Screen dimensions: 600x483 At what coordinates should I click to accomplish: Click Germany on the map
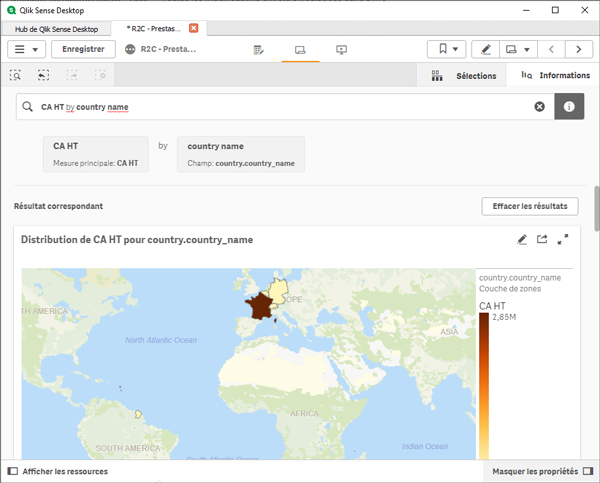tap(280, 290)
